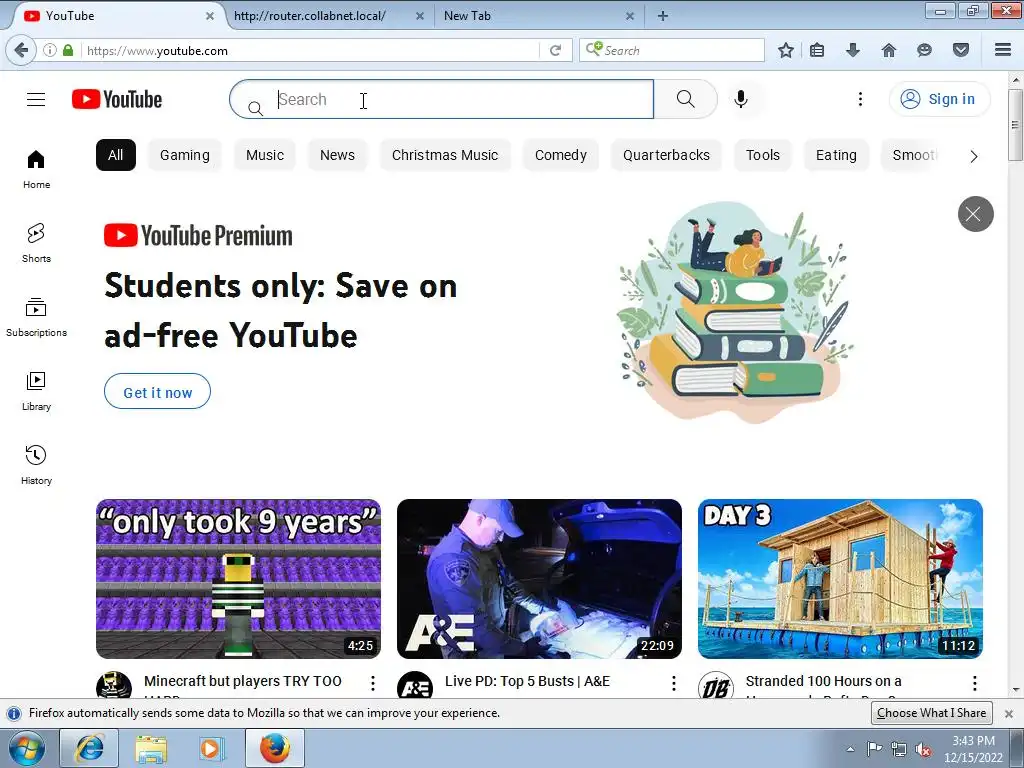Dismiss the YouTube Premium banner

click(x=976, y=214)
